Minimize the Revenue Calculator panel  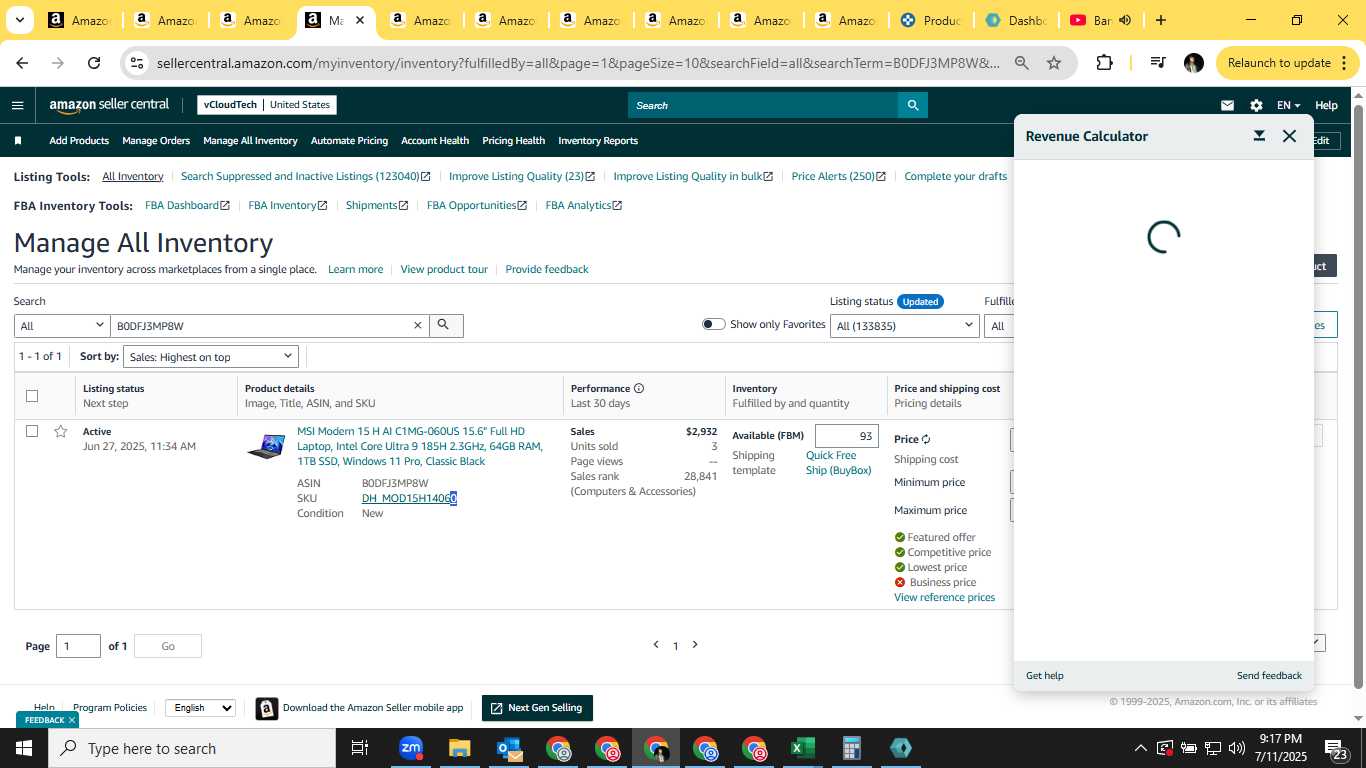[x=1259, y=136]
